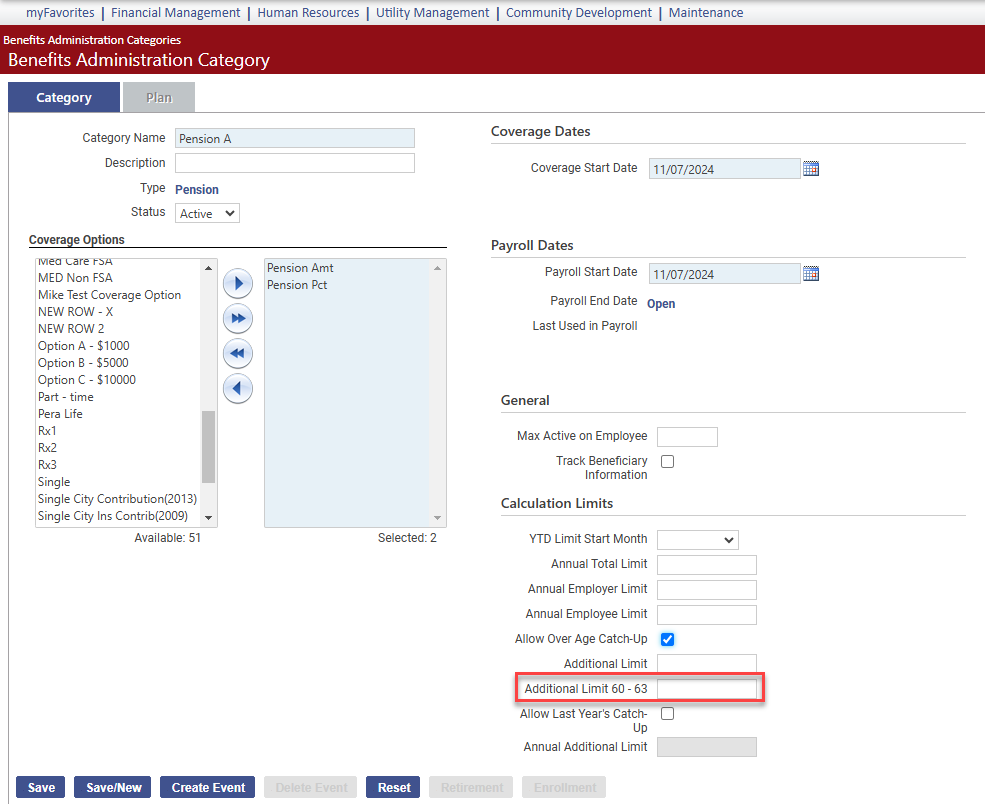Click Annual Additional Limit field
This screenshot has width=985, height=804.
[707, 747]
